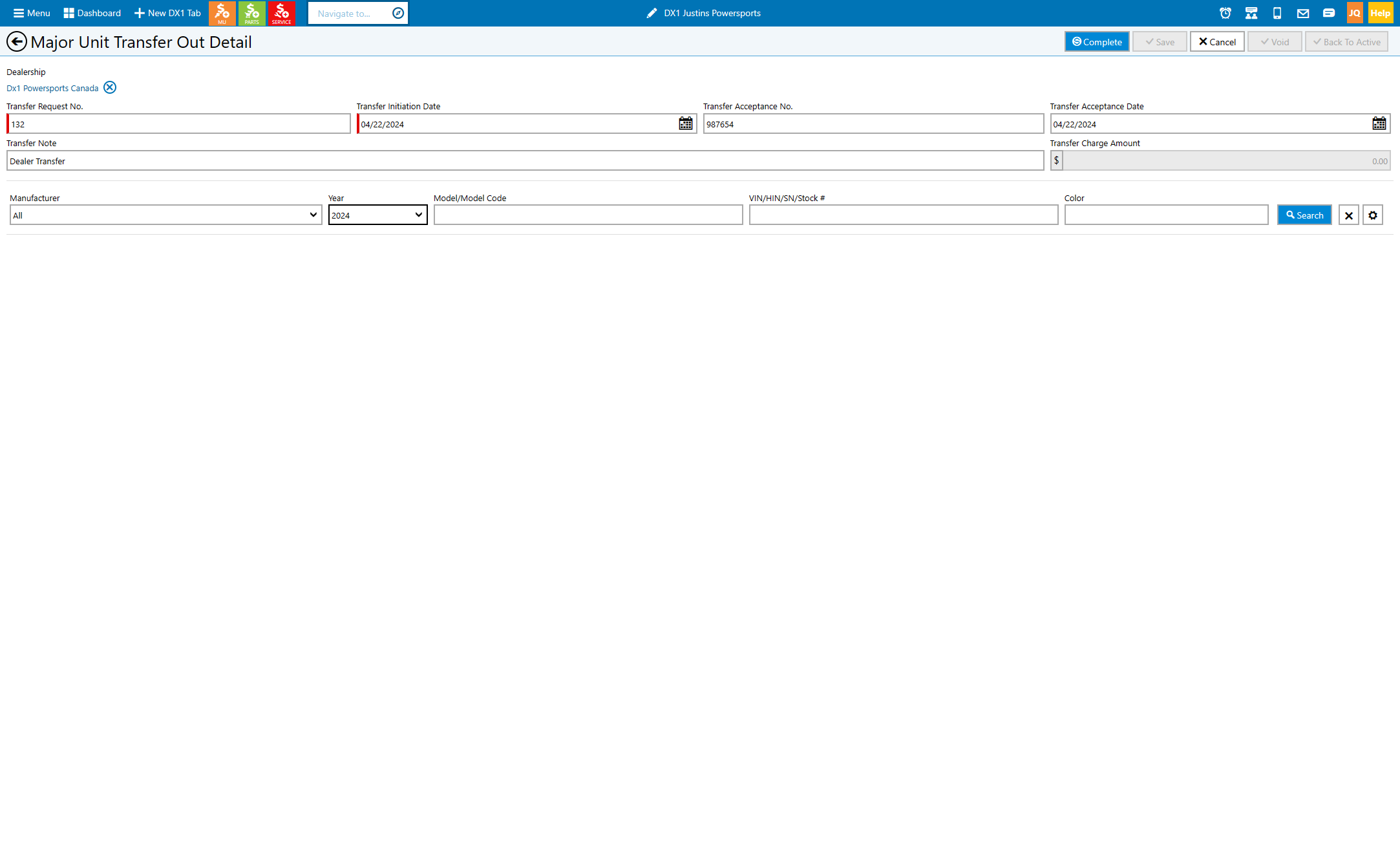Open the MU quick-sale icon
The width and height of the screenshot is (1400, 860).
click(x=222, y=13)
